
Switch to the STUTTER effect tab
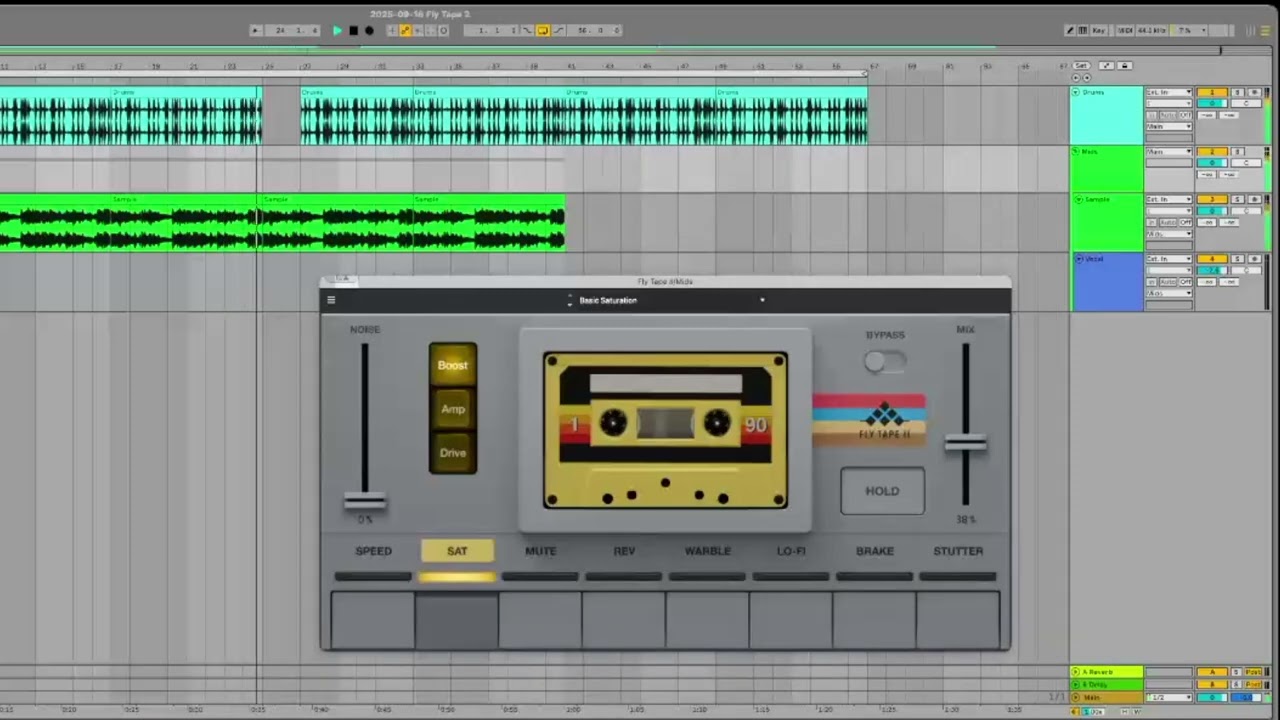click(x=958, y=551)
